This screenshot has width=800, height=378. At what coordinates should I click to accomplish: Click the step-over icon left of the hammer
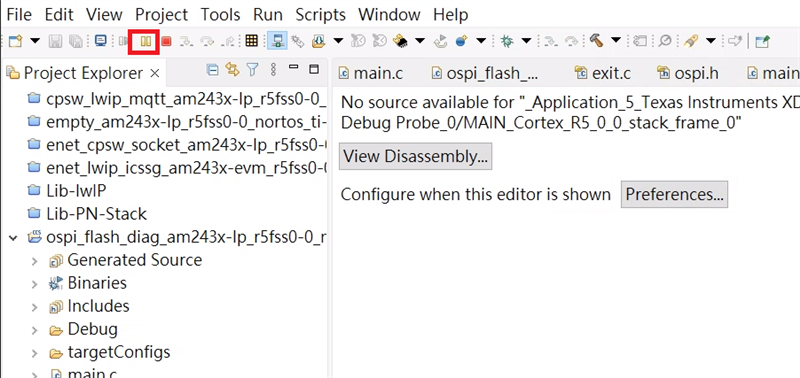pyautogui.click(x=572, y=41)
